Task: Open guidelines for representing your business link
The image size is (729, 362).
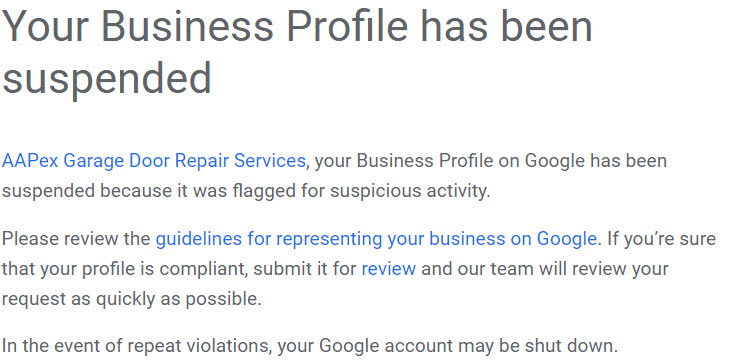Action: pos(376,239)
